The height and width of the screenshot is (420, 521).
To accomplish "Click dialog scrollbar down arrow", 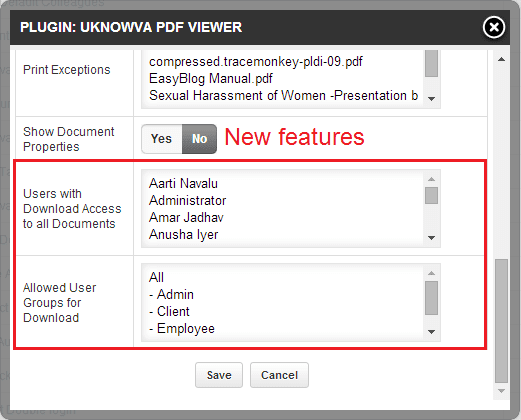I will point(501,391).
